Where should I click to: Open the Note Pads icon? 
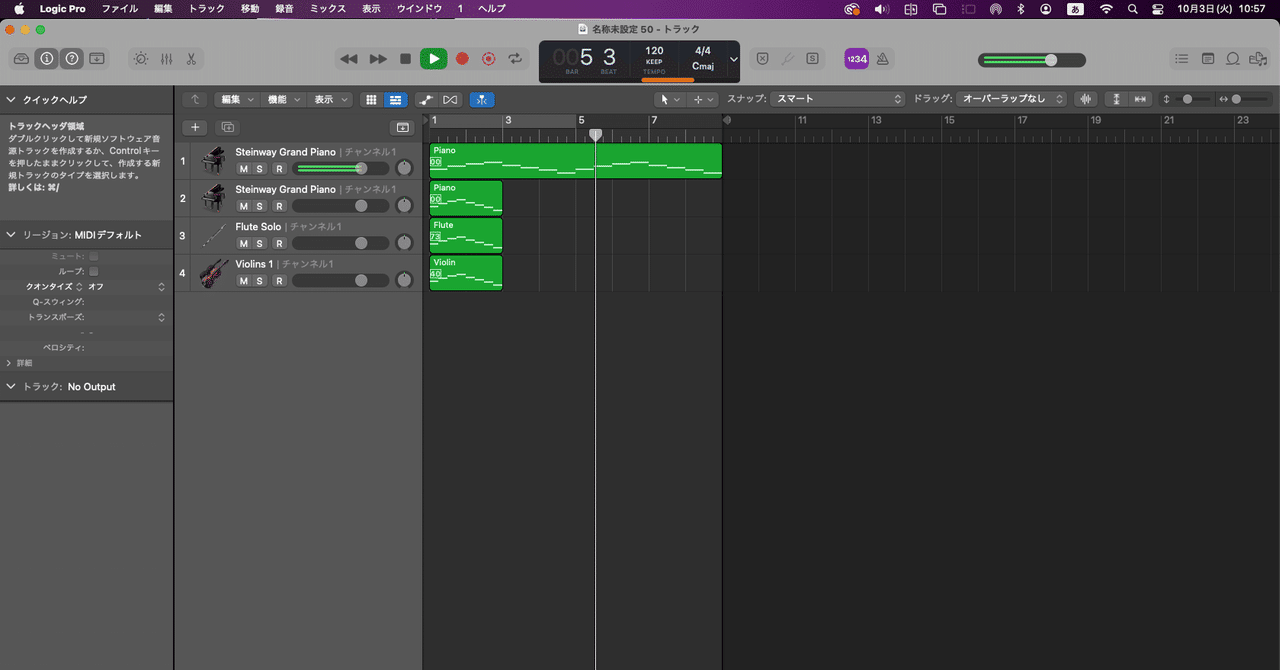tap(1207, 59)
